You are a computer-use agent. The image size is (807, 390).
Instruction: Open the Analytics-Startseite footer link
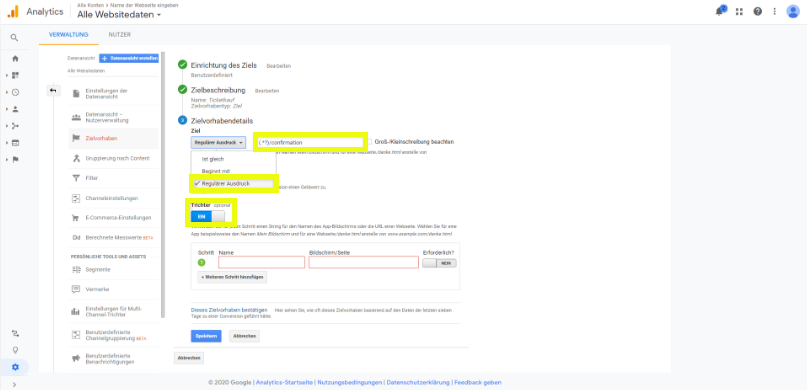pos(284,382)
